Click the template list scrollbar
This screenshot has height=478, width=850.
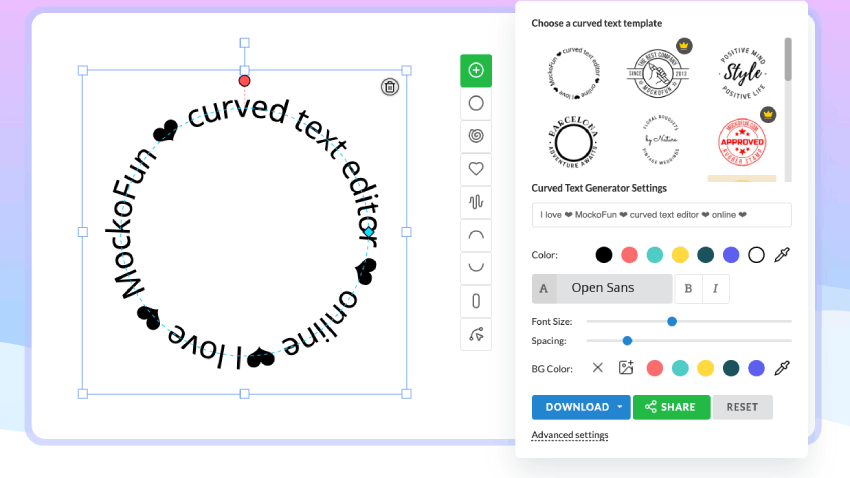[788, 60]
